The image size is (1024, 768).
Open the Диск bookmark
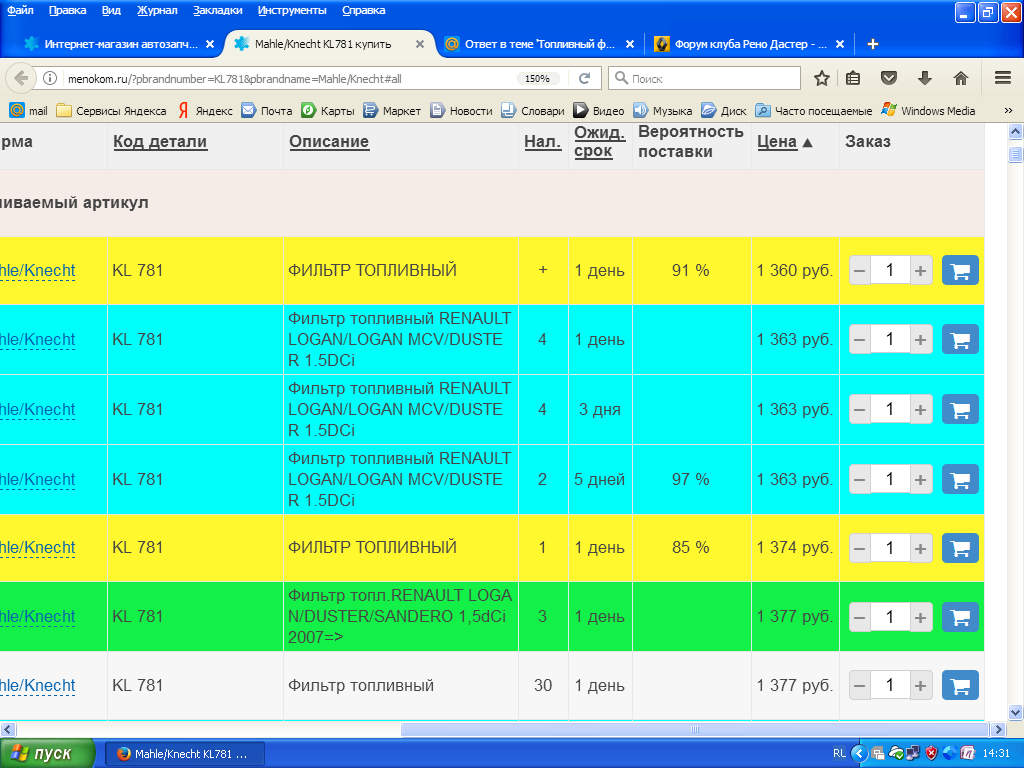[724, 110]
